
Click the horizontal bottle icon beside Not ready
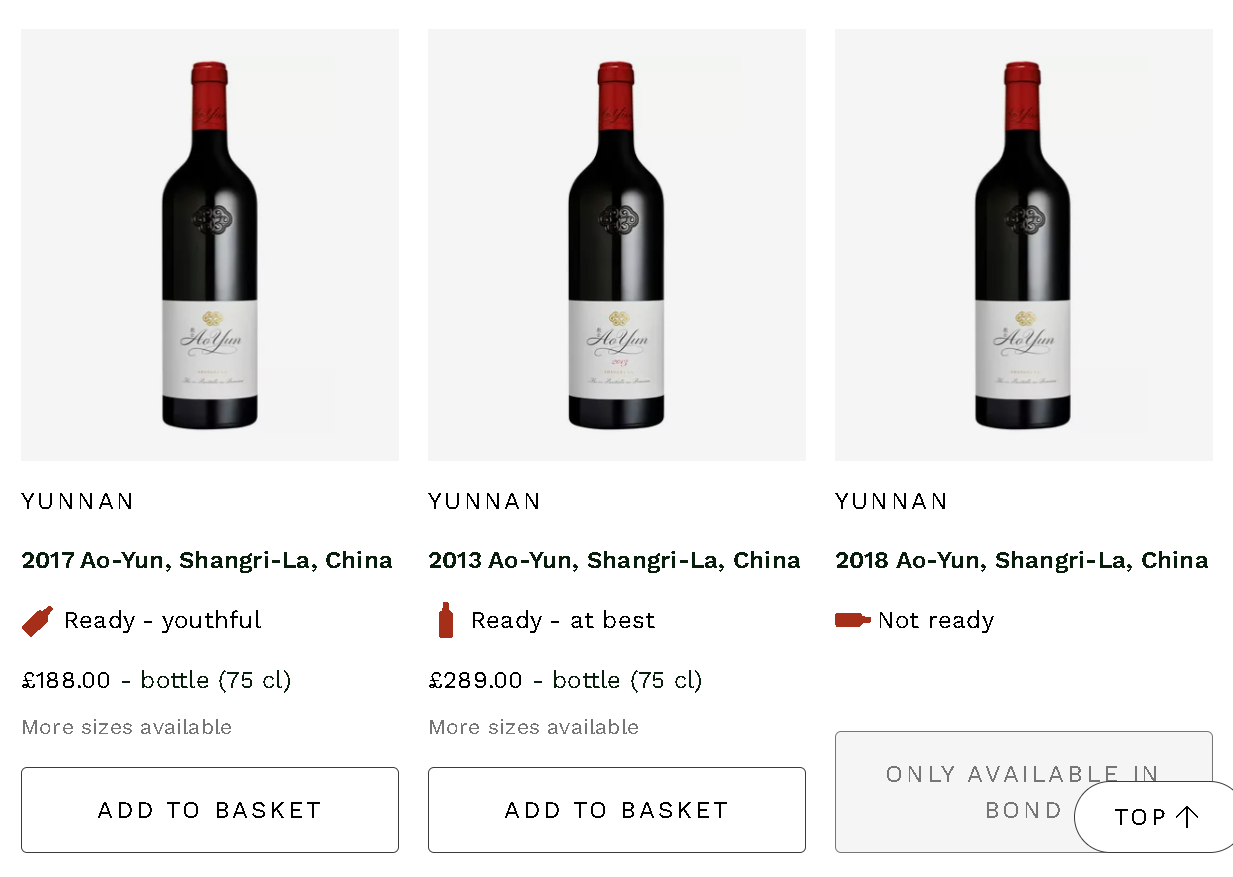tap(852, 621)
